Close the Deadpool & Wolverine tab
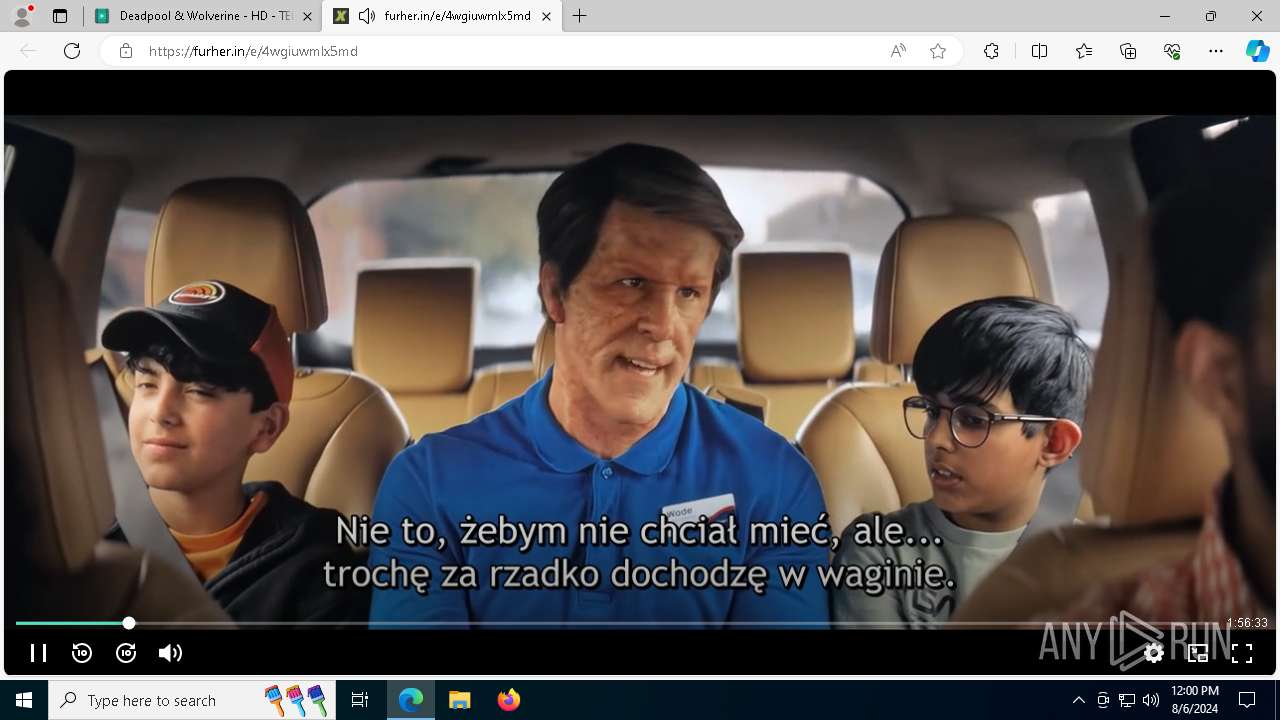The width and height of the screenshot is (1280, 720). click(x=307, y=16)
